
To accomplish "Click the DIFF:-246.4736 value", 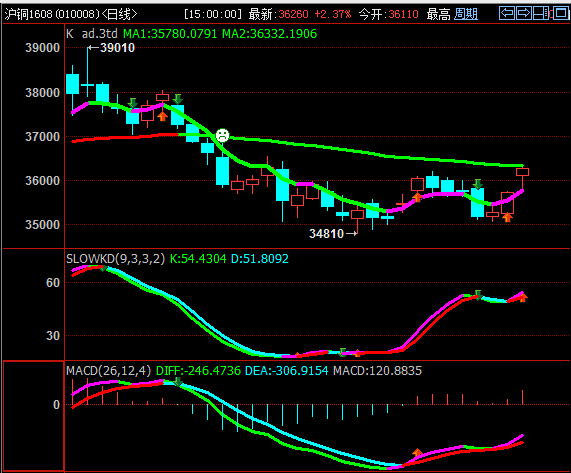I will coord(198,371).
